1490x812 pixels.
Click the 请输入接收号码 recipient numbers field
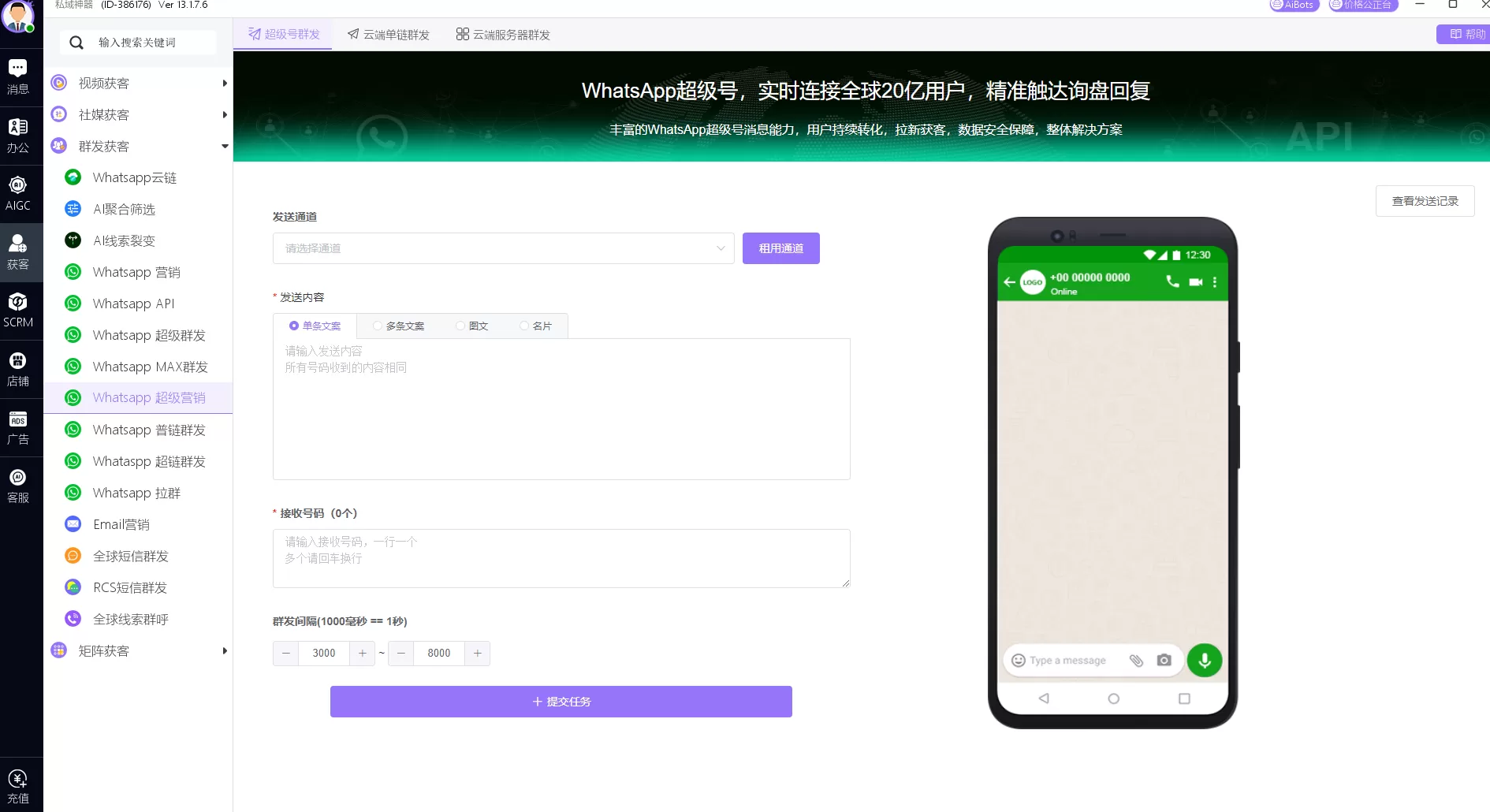(561, 558)
